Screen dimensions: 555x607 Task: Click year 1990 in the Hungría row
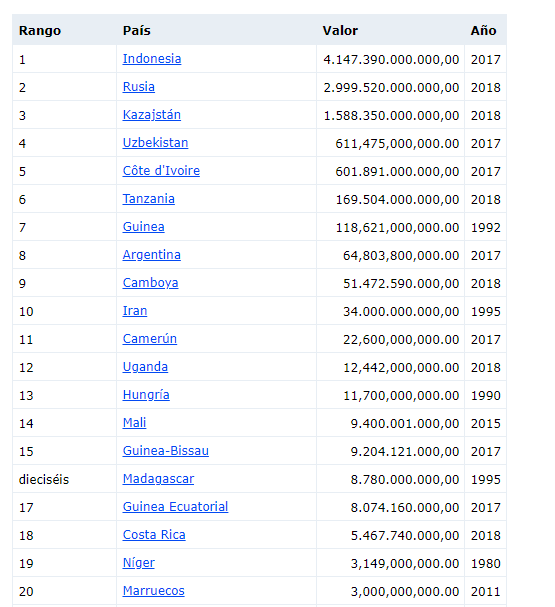tap(486, 396)
